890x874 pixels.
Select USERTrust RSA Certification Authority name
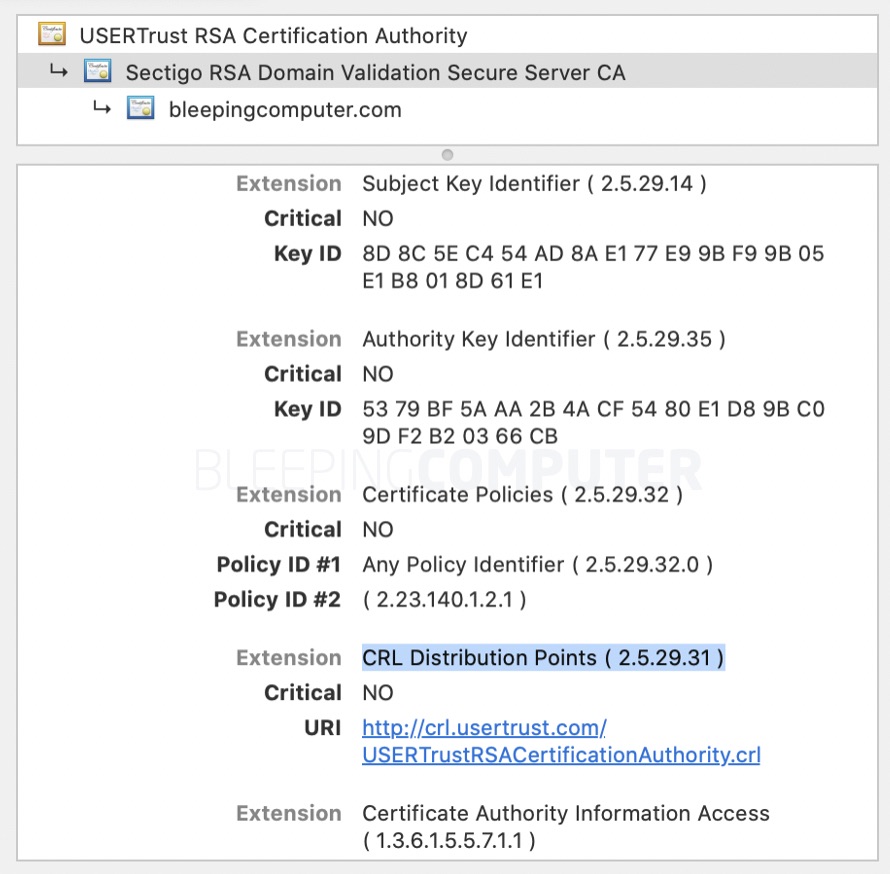click(273, 36)
